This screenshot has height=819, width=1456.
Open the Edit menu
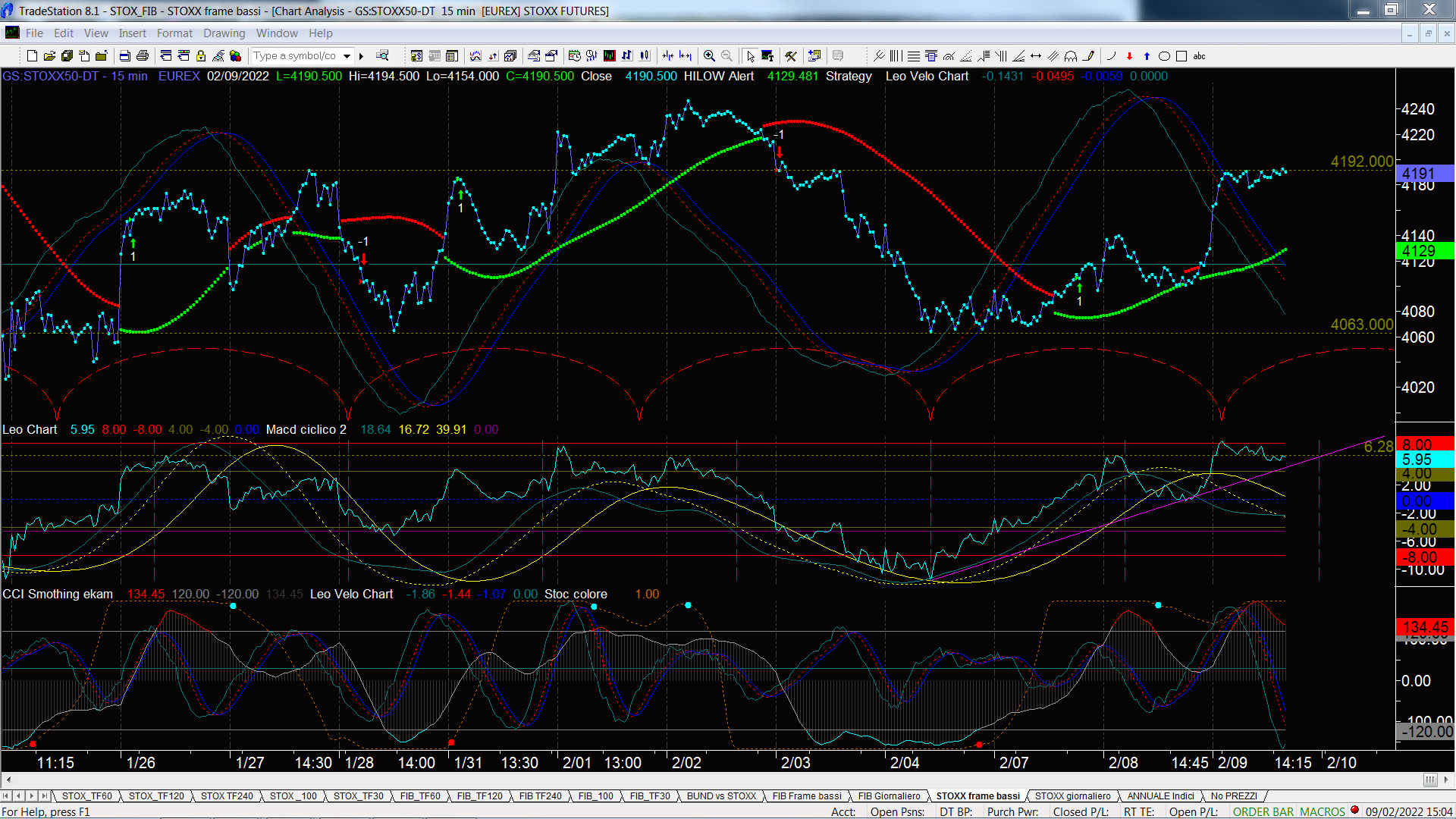[x=64, y=33]
